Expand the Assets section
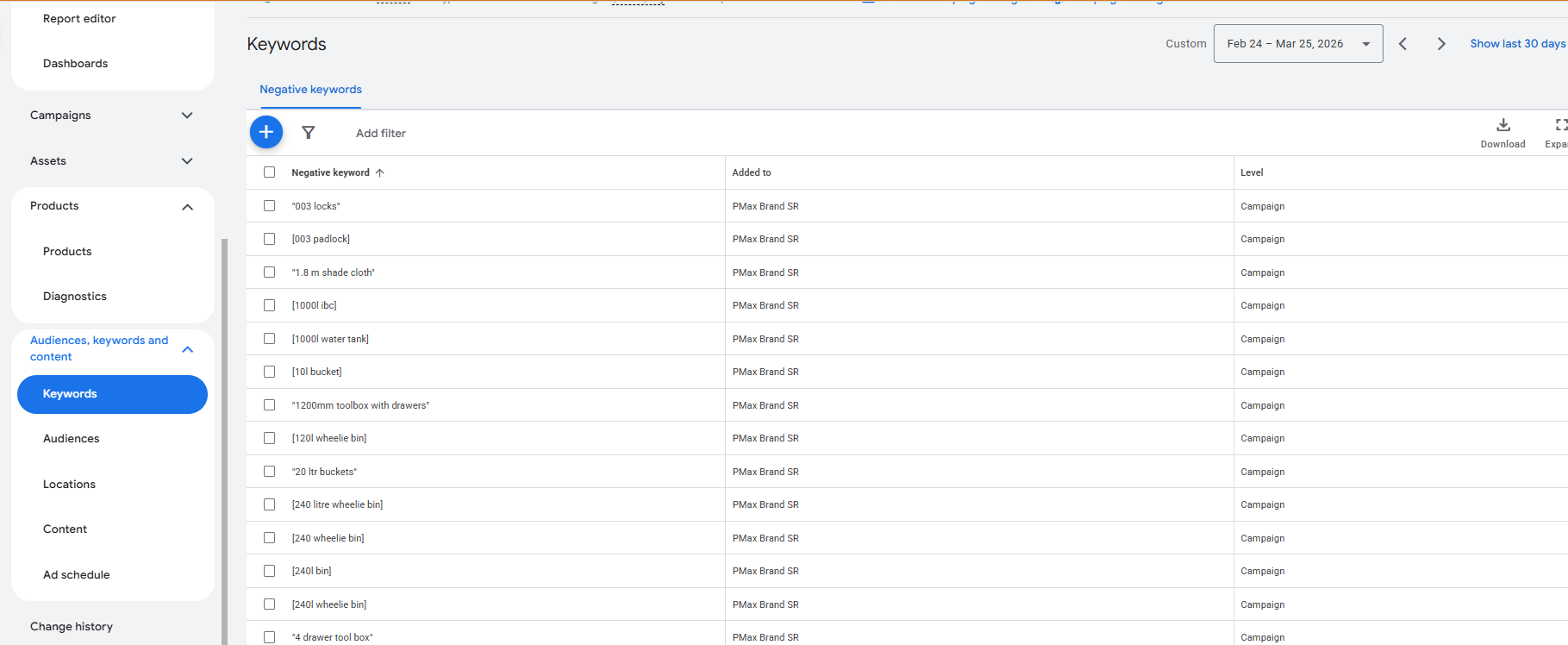Screen dimensions: 1568x645 point(187,161)
